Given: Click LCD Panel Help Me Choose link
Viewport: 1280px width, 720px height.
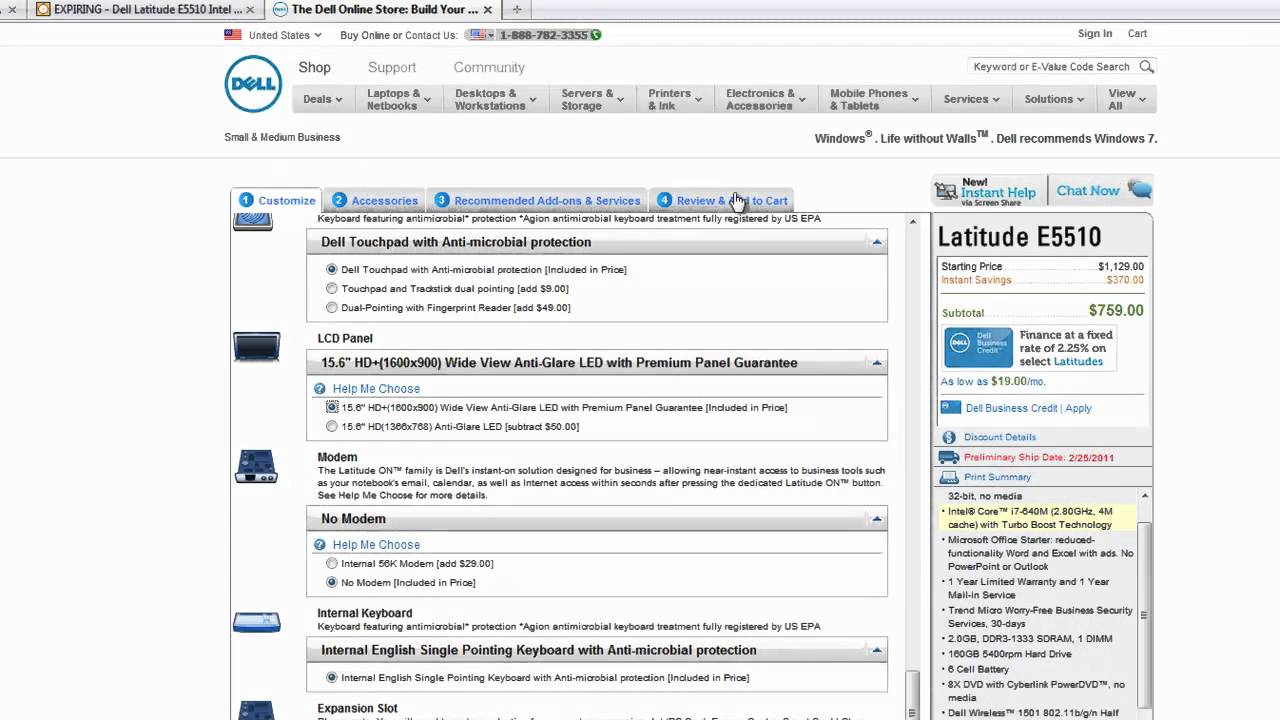Looking at the screenshot, I should pyautogui.click(x=376, y=389).
